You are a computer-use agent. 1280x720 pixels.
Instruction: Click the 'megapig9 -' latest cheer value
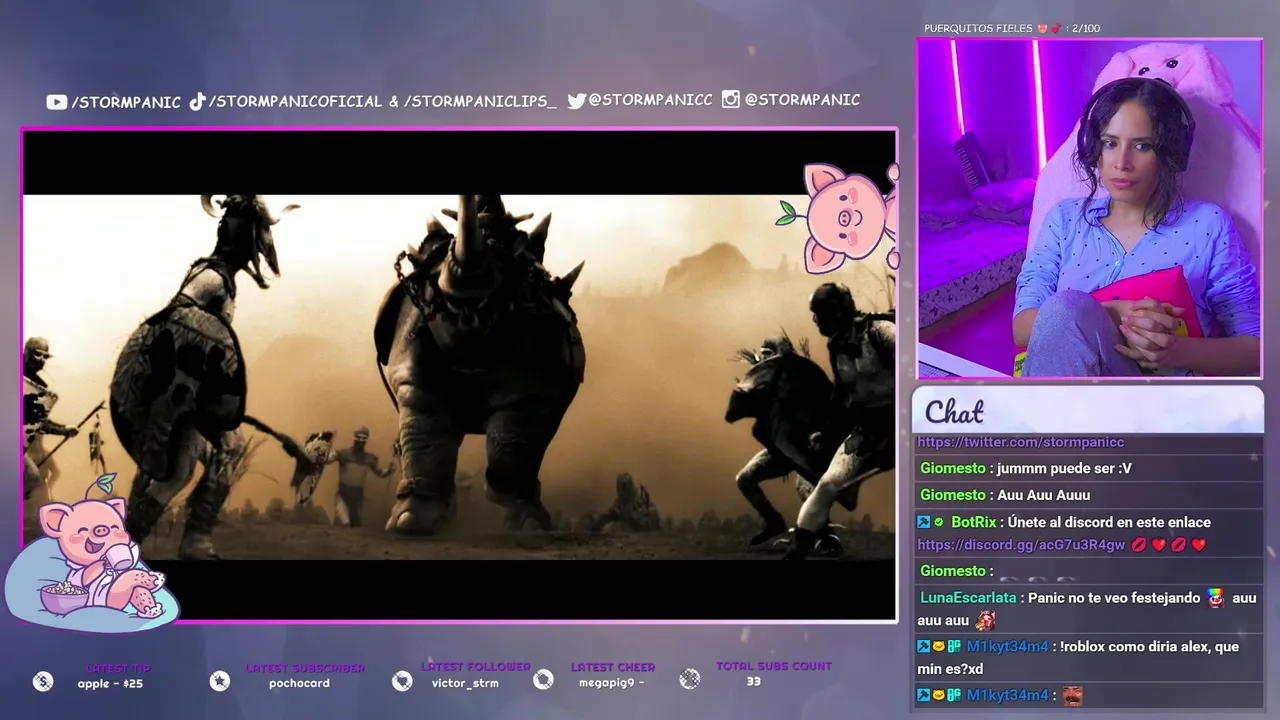pyautogui.click(x=611, y=684)
